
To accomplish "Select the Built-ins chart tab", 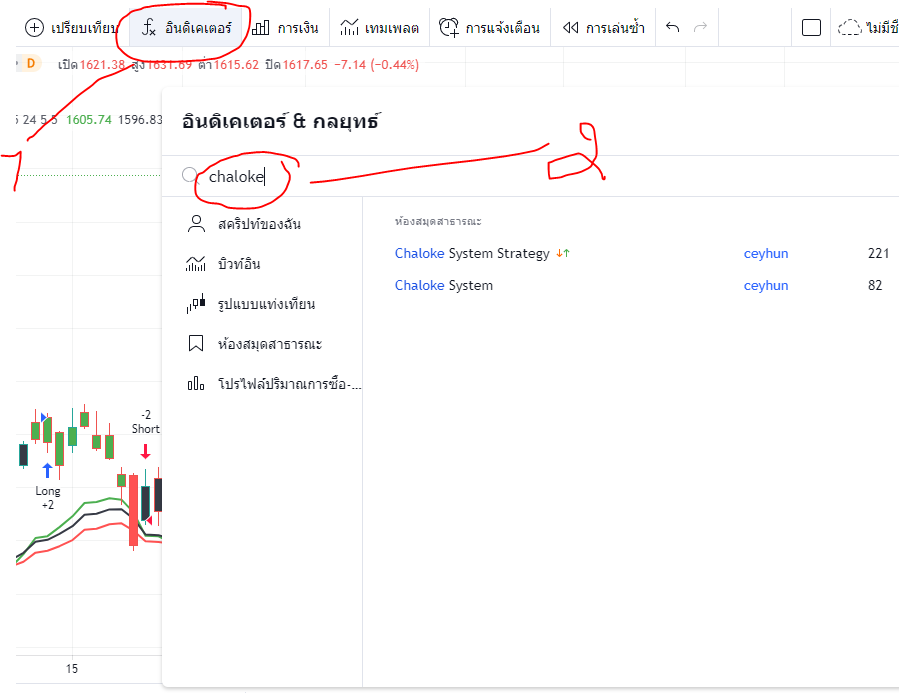I will tap(263, 264).
